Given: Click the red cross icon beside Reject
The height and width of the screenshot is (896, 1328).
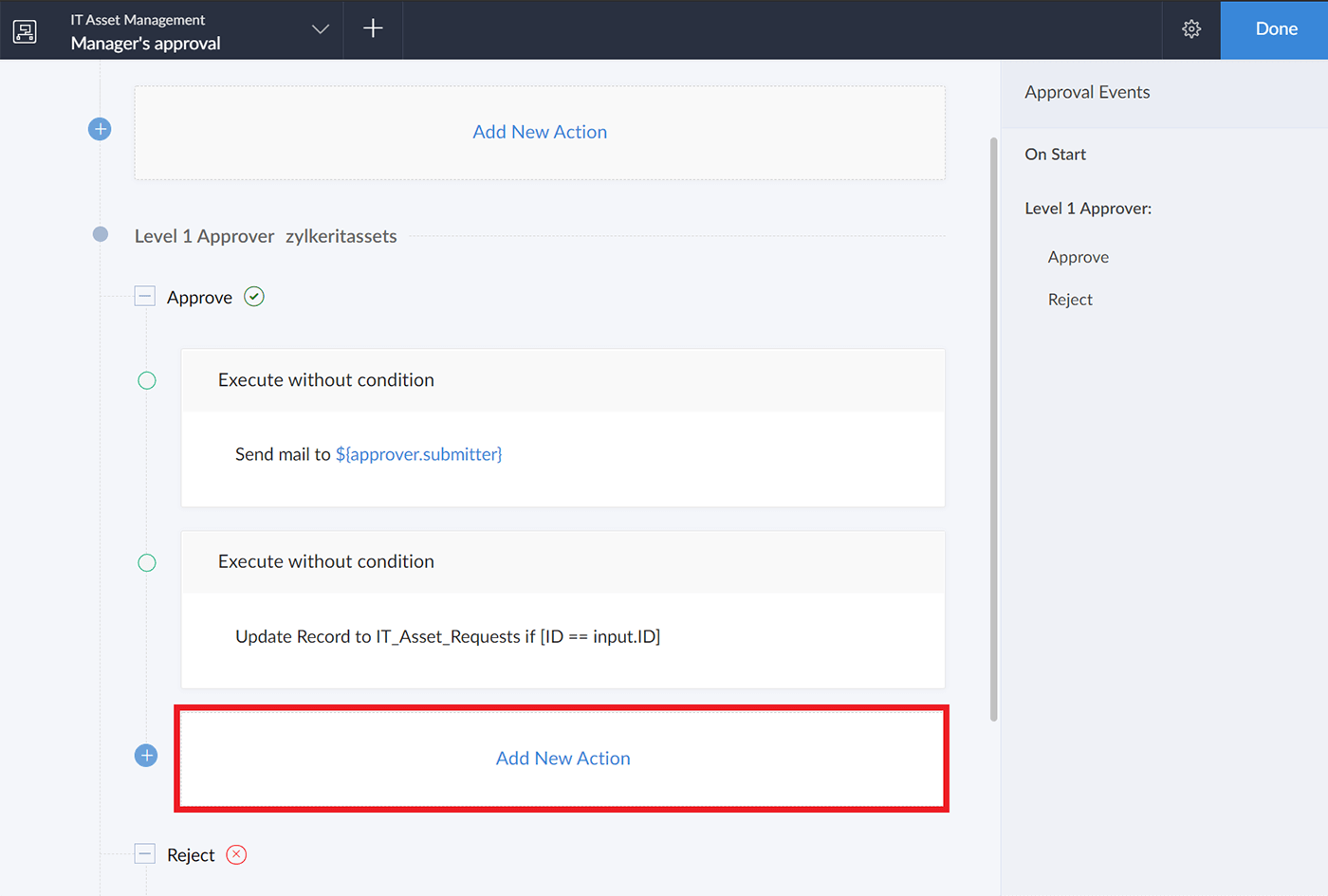Looking at the screenshot, I should pyautogui.click(x=236, y=854).
